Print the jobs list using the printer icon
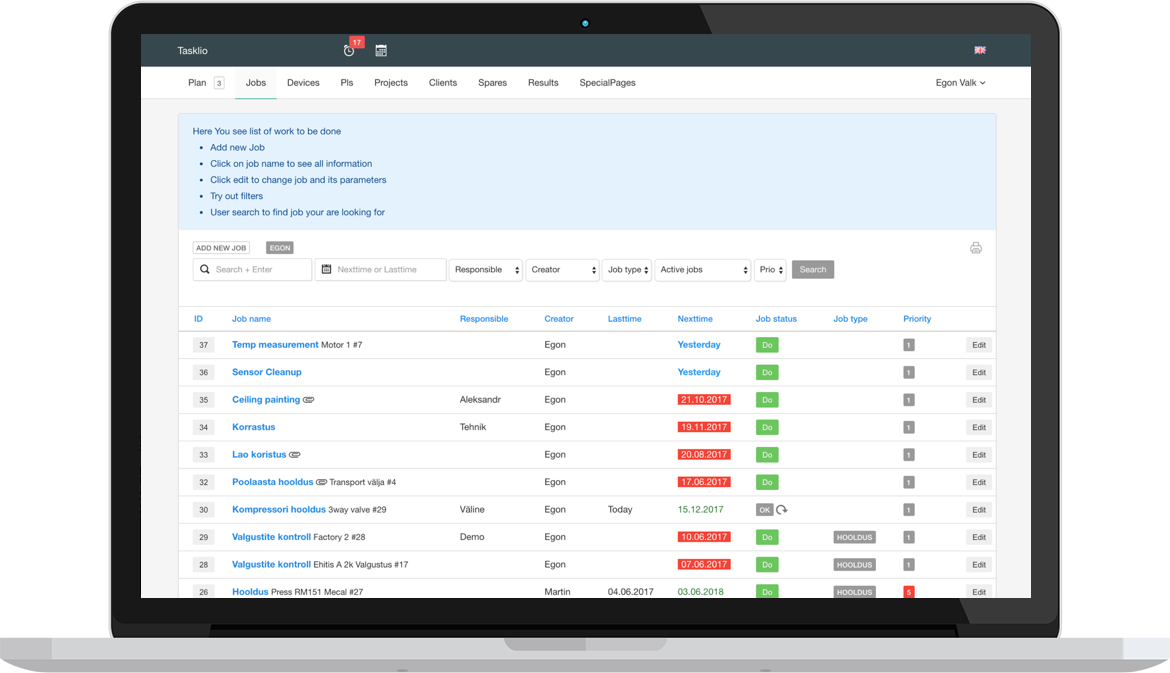The image size is (1170, 673). [975, 248]
